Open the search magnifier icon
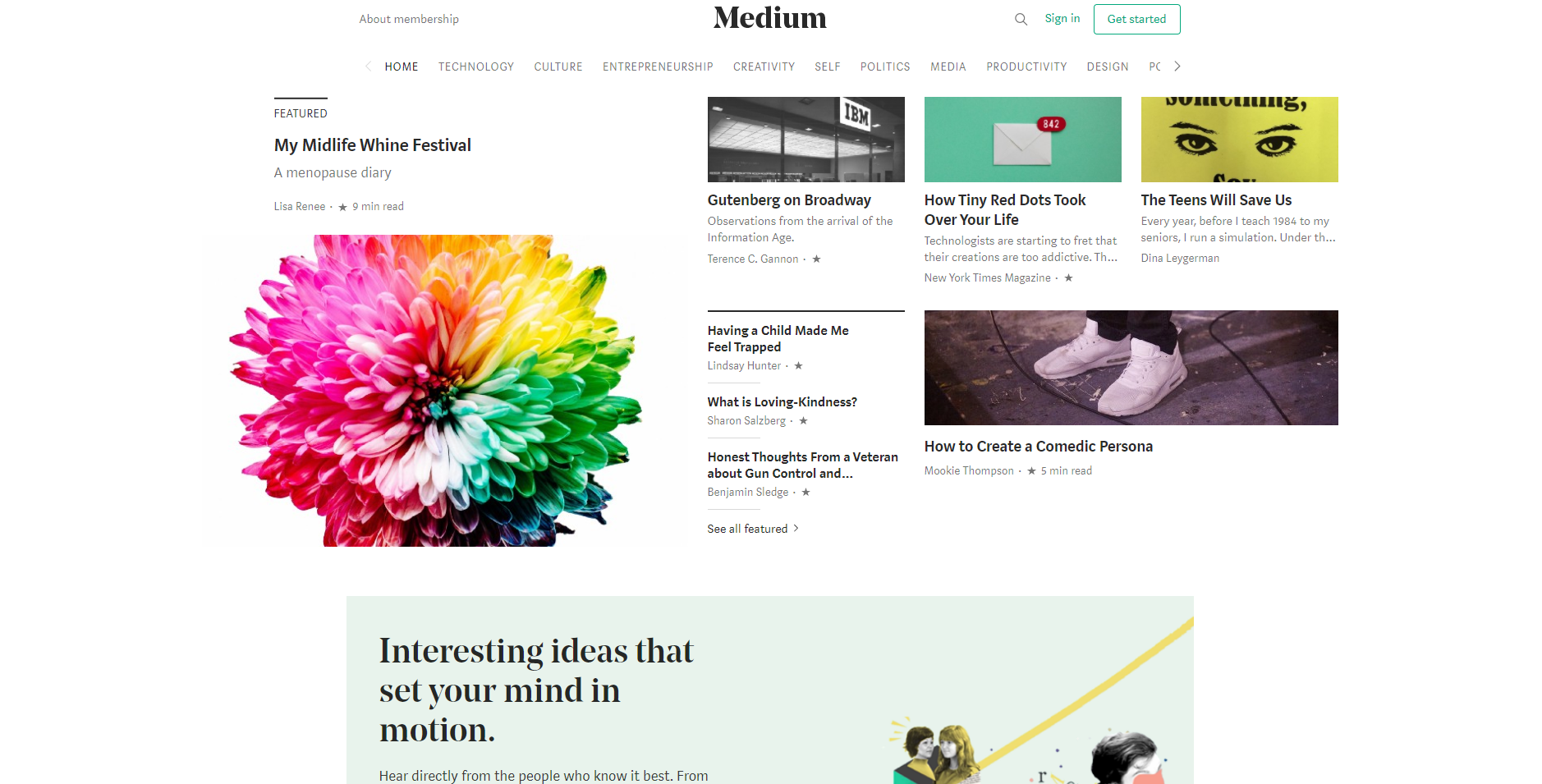 (x=1021, y=19)
